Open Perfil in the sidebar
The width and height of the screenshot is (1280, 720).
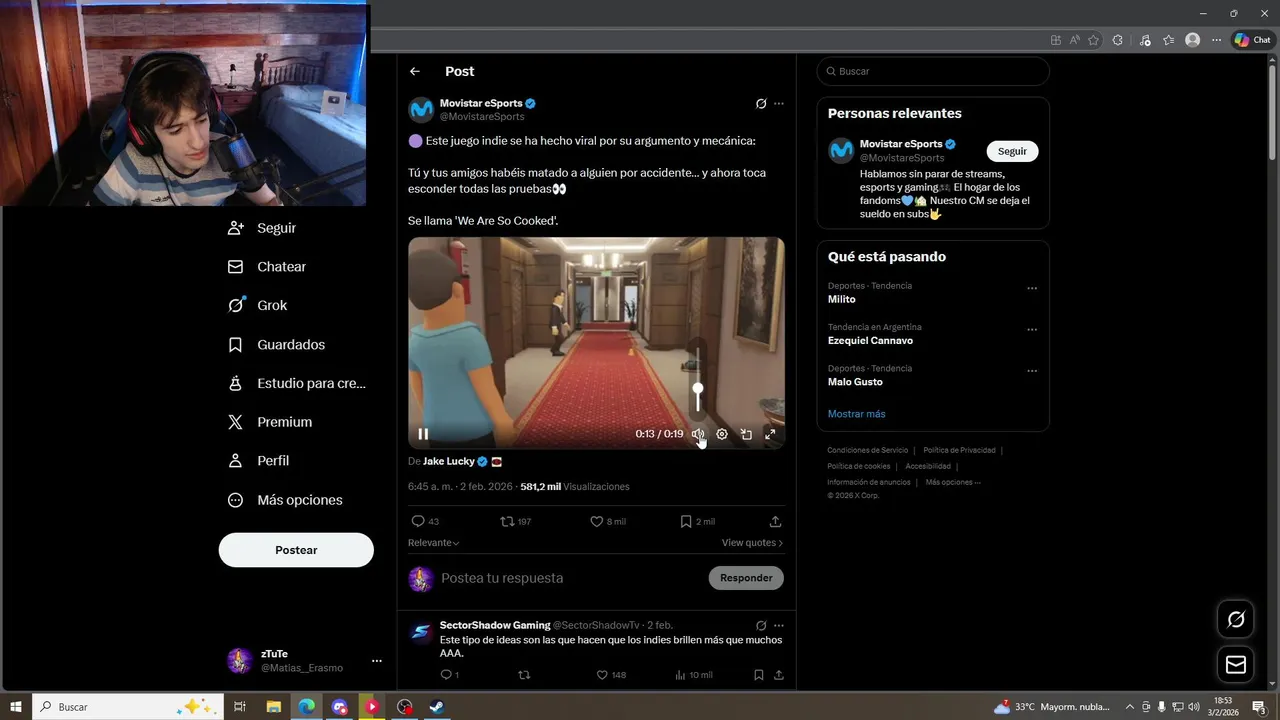(259, 461)
